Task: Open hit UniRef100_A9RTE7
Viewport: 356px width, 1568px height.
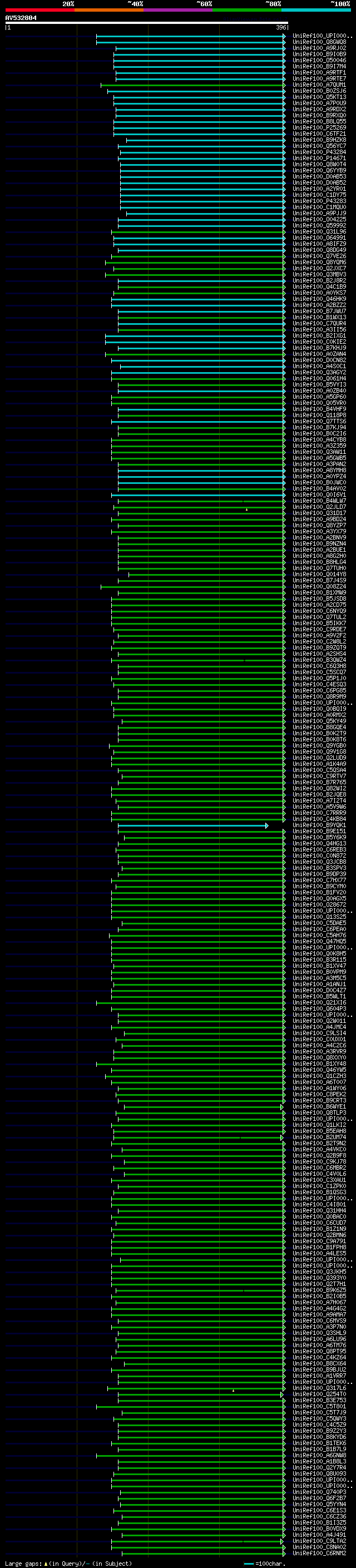Action: pos(319,79)
